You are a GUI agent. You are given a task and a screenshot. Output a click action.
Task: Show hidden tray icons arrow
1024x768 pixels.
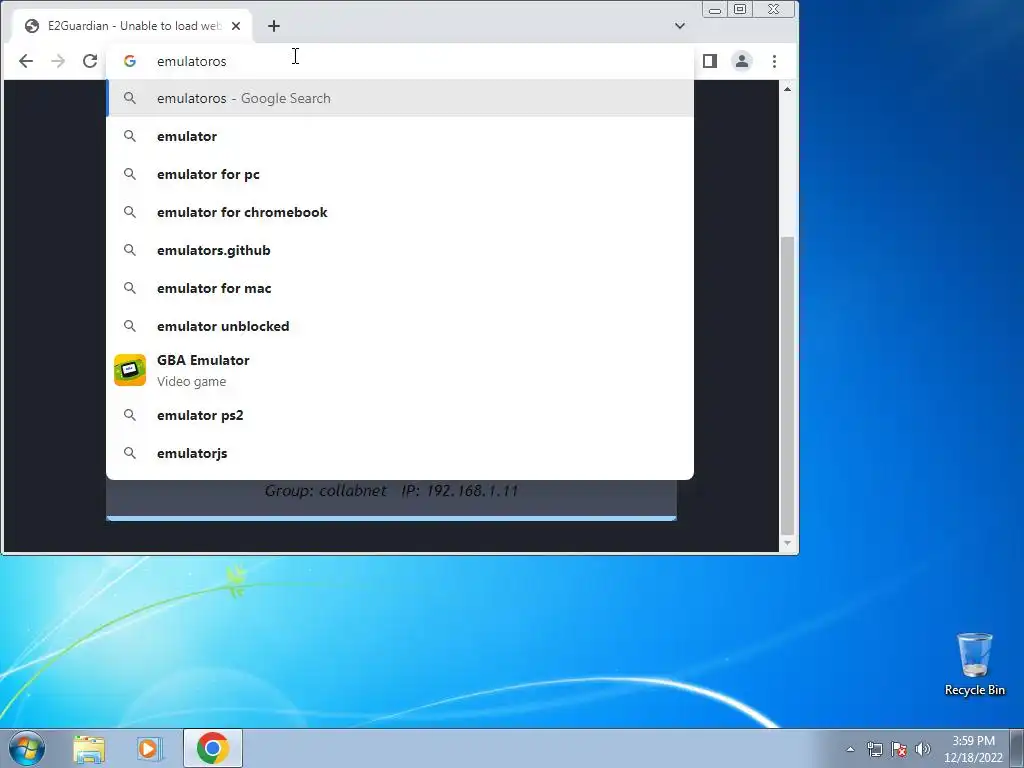[850, 749]
